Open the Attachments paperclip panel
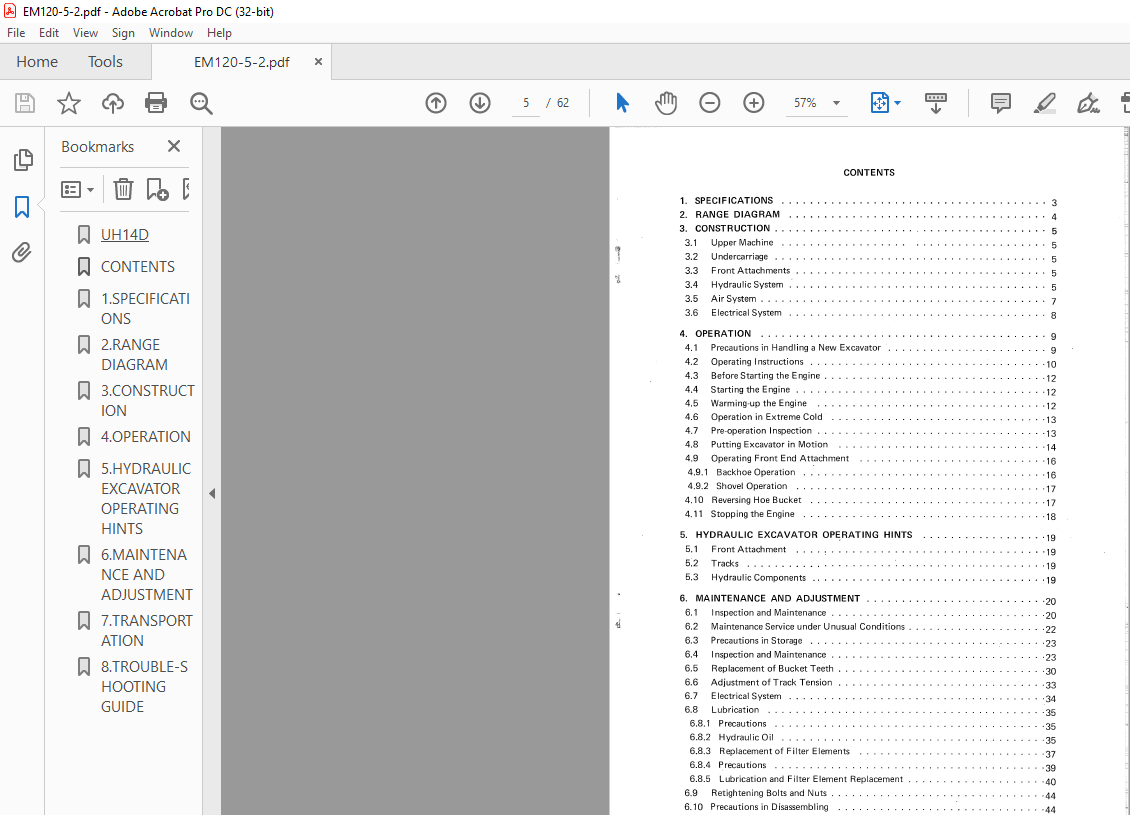Image resolution: width=1130 pixels, height=815 pixels. 22,252
